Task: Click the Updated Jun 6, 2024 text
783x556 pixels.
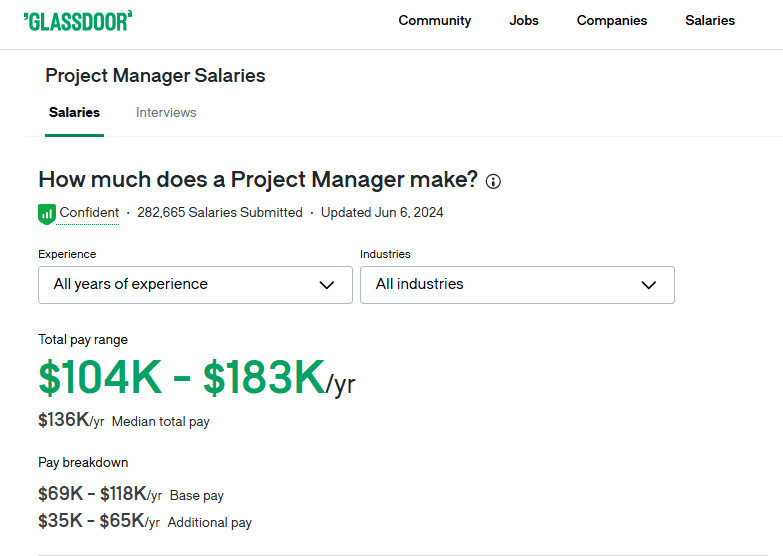Action: coord(382,212)
